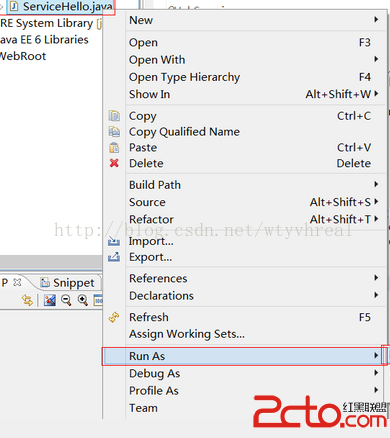The width and height of the screenshot is (390, 438).
Task: Expand the Debug As submenu arrow
Action: pos(376,373)
